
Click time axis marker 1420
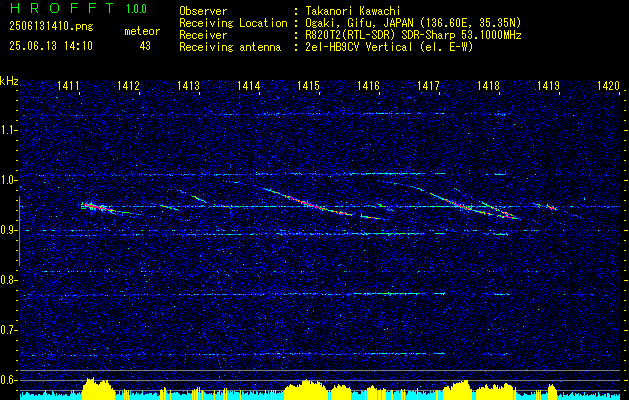click(609, 85)
